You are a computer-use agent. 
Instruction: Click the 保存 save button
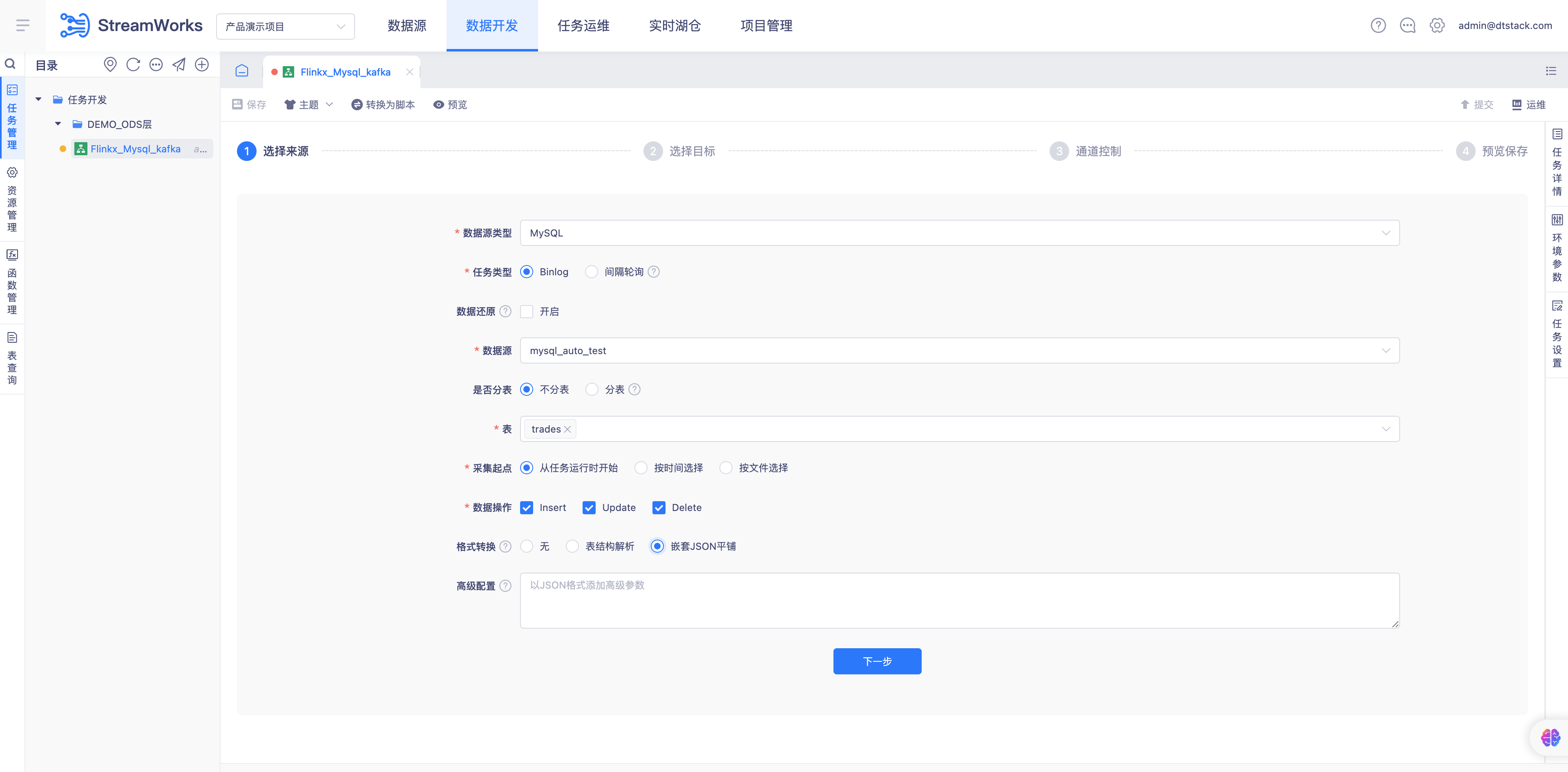[x=249, y=105]
